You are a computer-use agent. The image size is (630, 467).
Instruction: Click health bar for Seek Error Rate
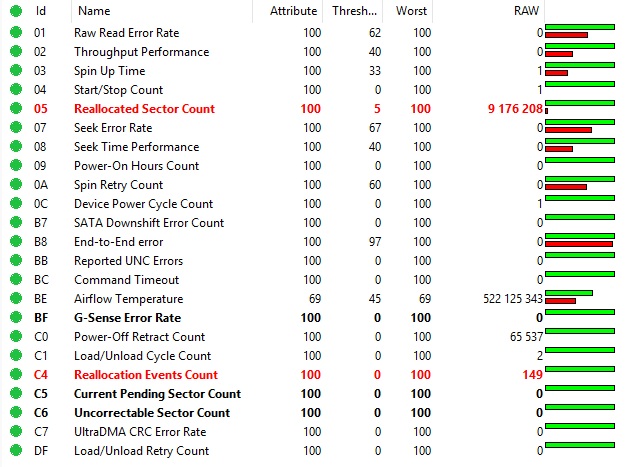tap(580, 128)
